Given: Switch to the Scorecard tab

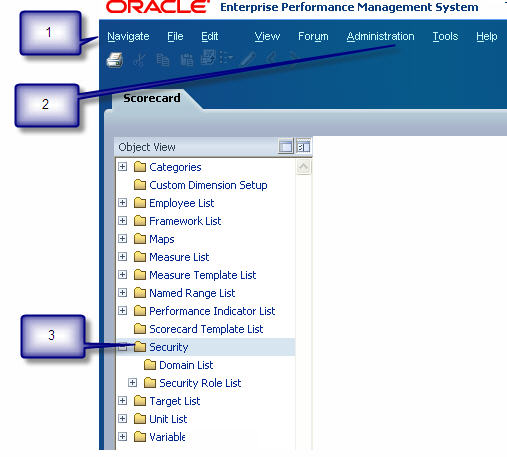Looking at the screenshot, I should coord(152,98).
